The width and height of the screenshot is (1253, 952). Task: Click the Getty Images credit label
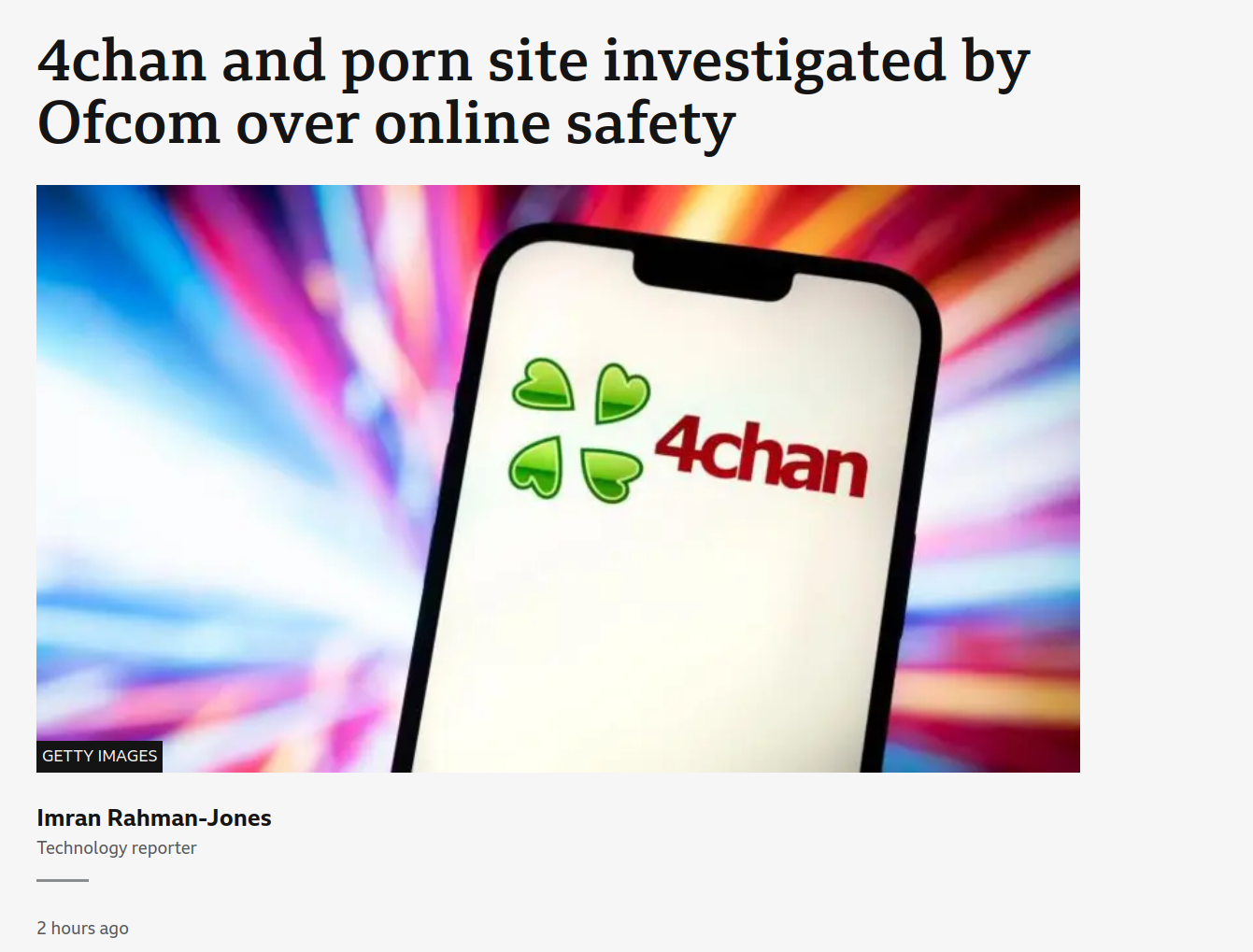99,756
